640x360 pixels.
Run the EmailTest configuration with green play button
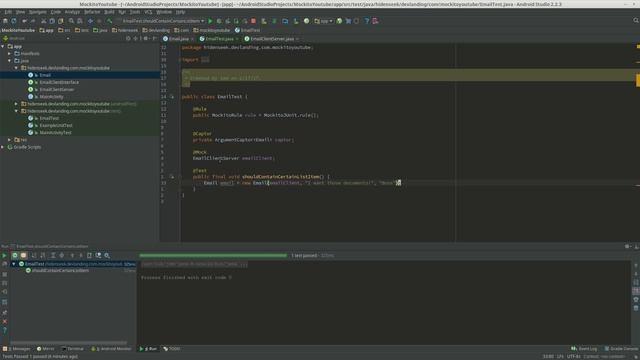[x=210, y=21]
